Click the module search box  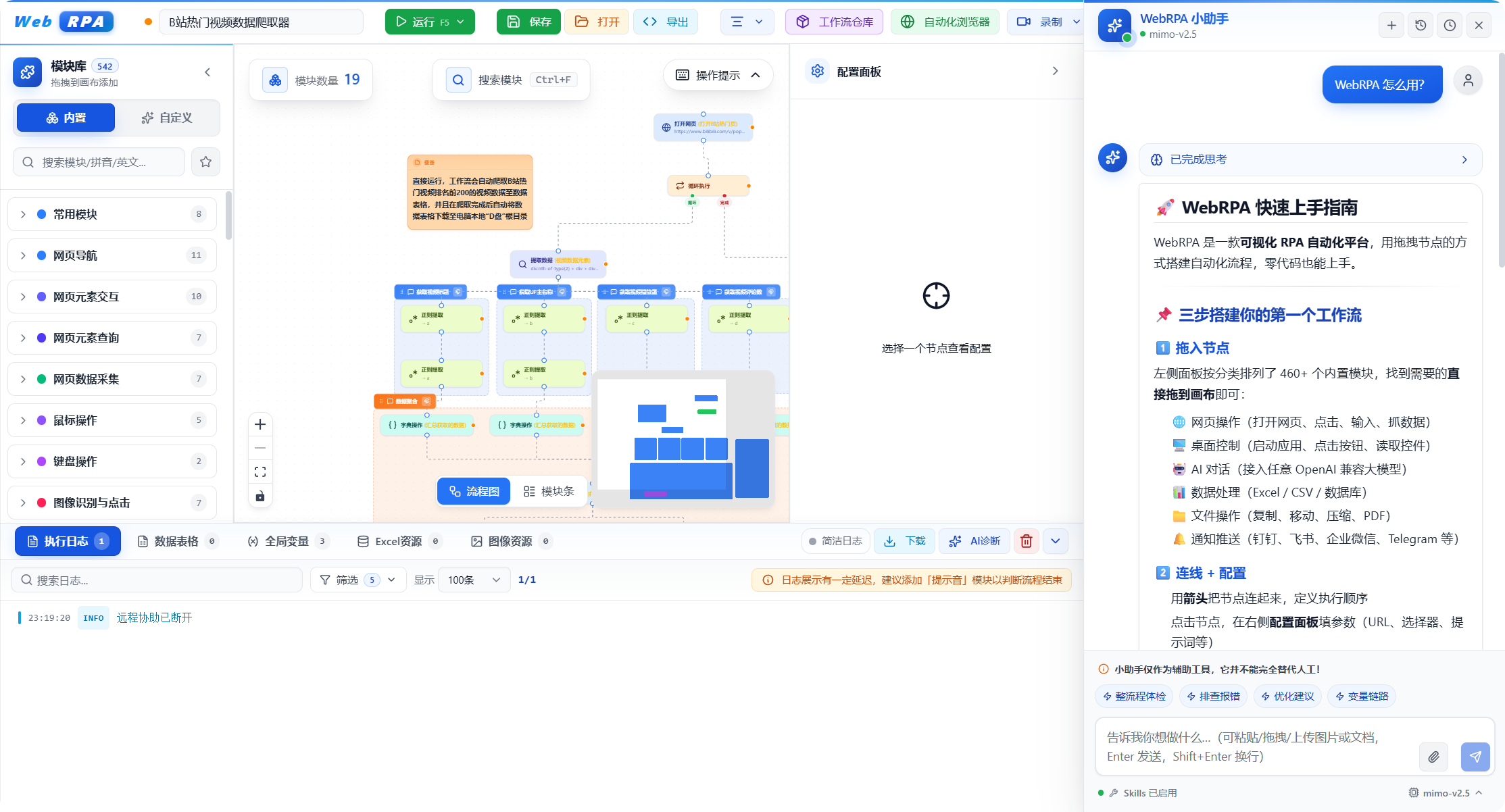click(x=99, y=162)
